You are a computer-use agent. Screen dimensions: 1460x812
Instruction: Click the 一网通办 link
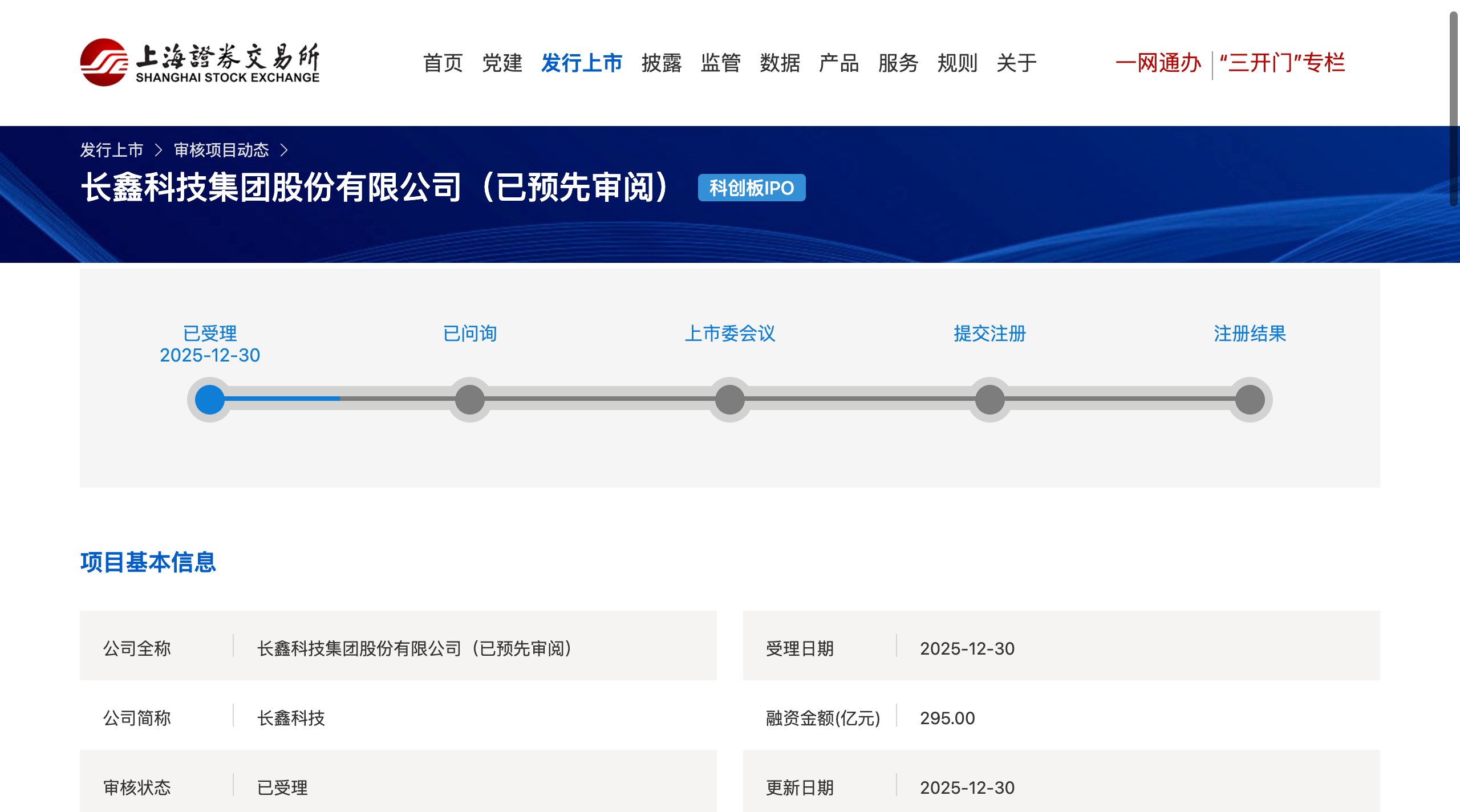[1158, 63]
